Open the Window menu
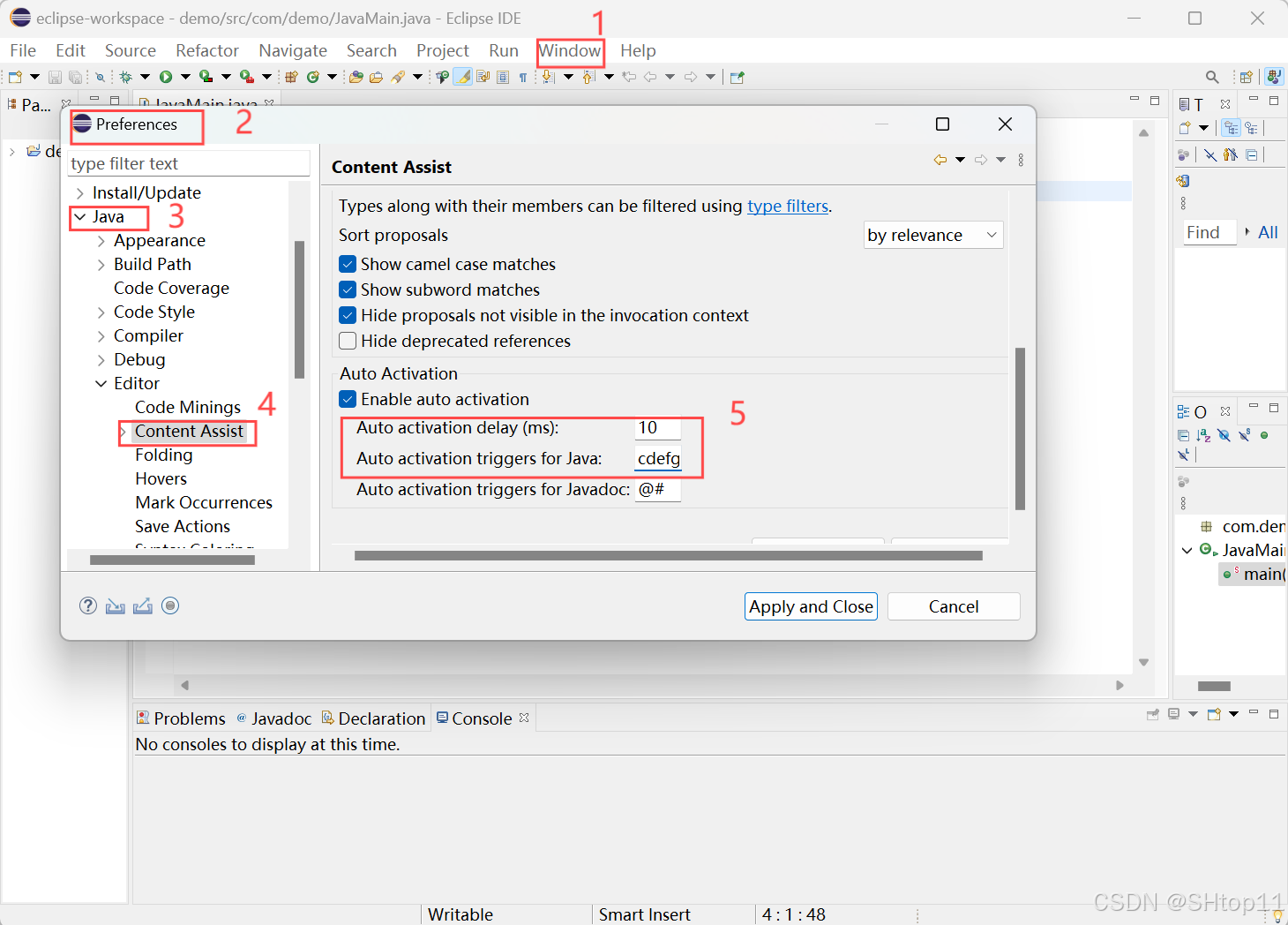This screenshot has height=925, width=1288. 570,50
